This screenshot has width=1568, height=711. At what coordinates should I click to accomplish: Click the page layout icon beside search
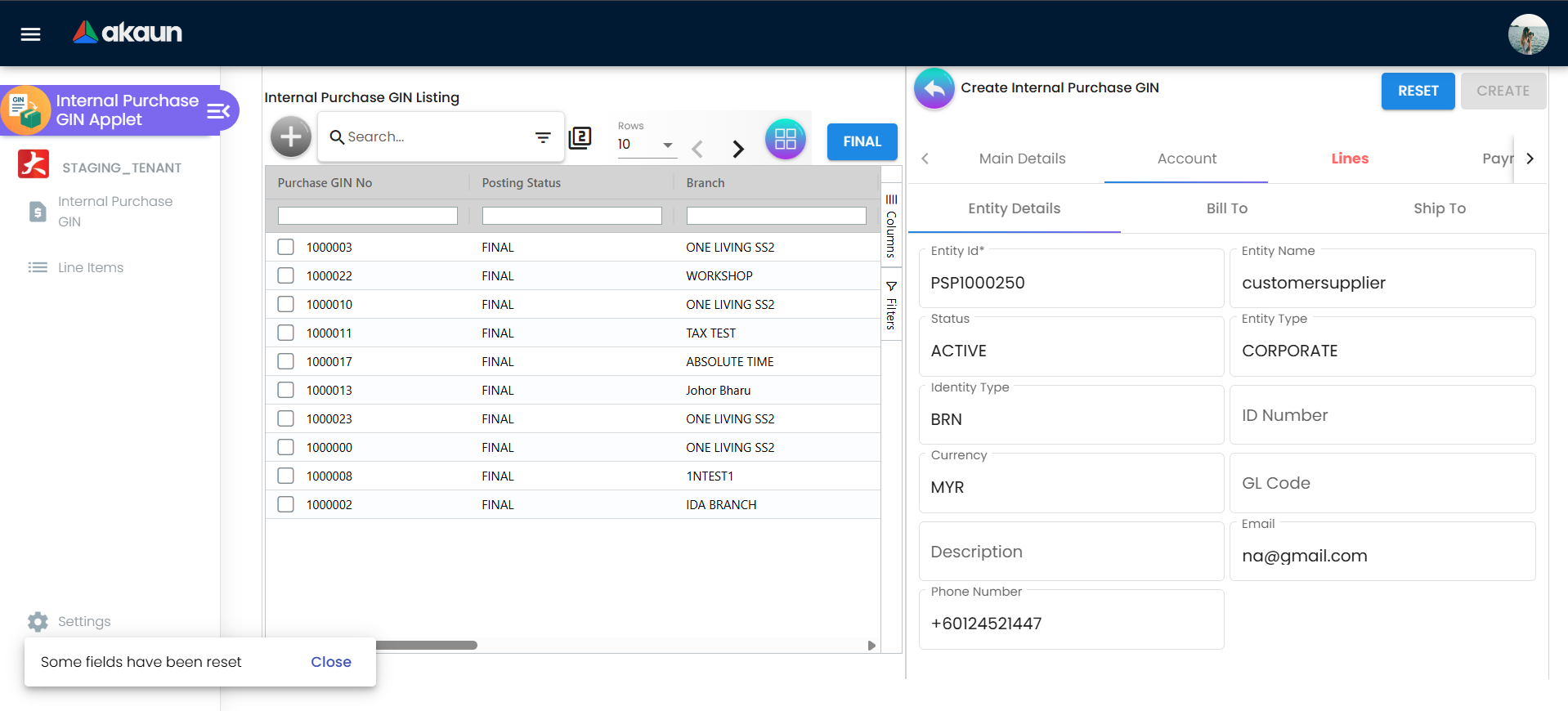click(x=580, y=137)
